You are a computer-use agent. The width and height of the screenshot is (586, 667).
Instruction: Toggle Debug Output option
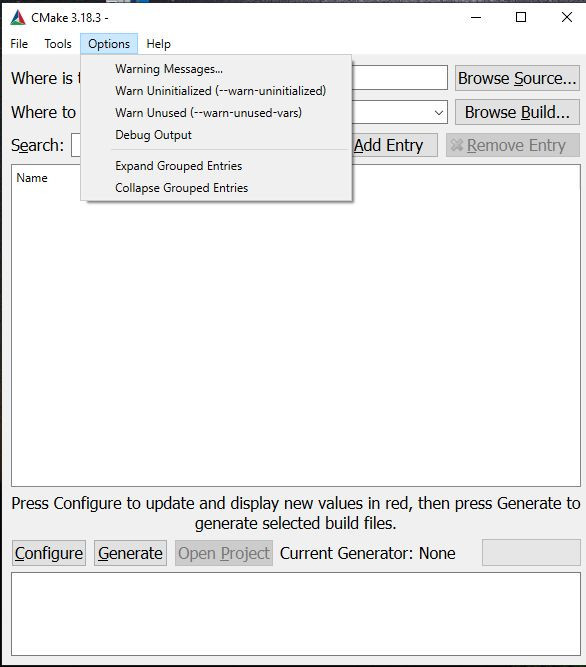point(216,135)
